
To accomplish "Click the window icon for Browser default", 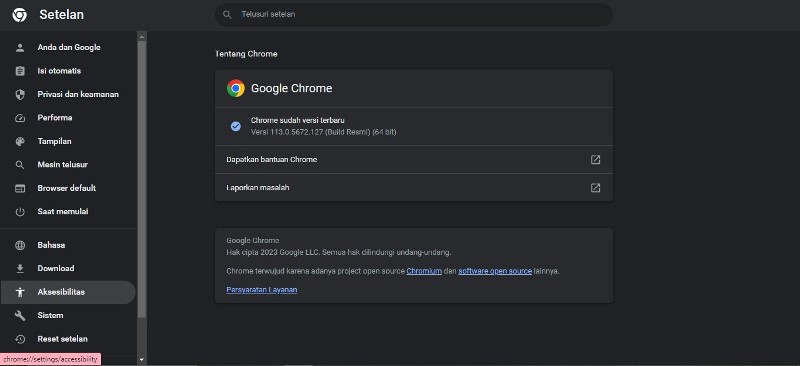I will [20, 188].
